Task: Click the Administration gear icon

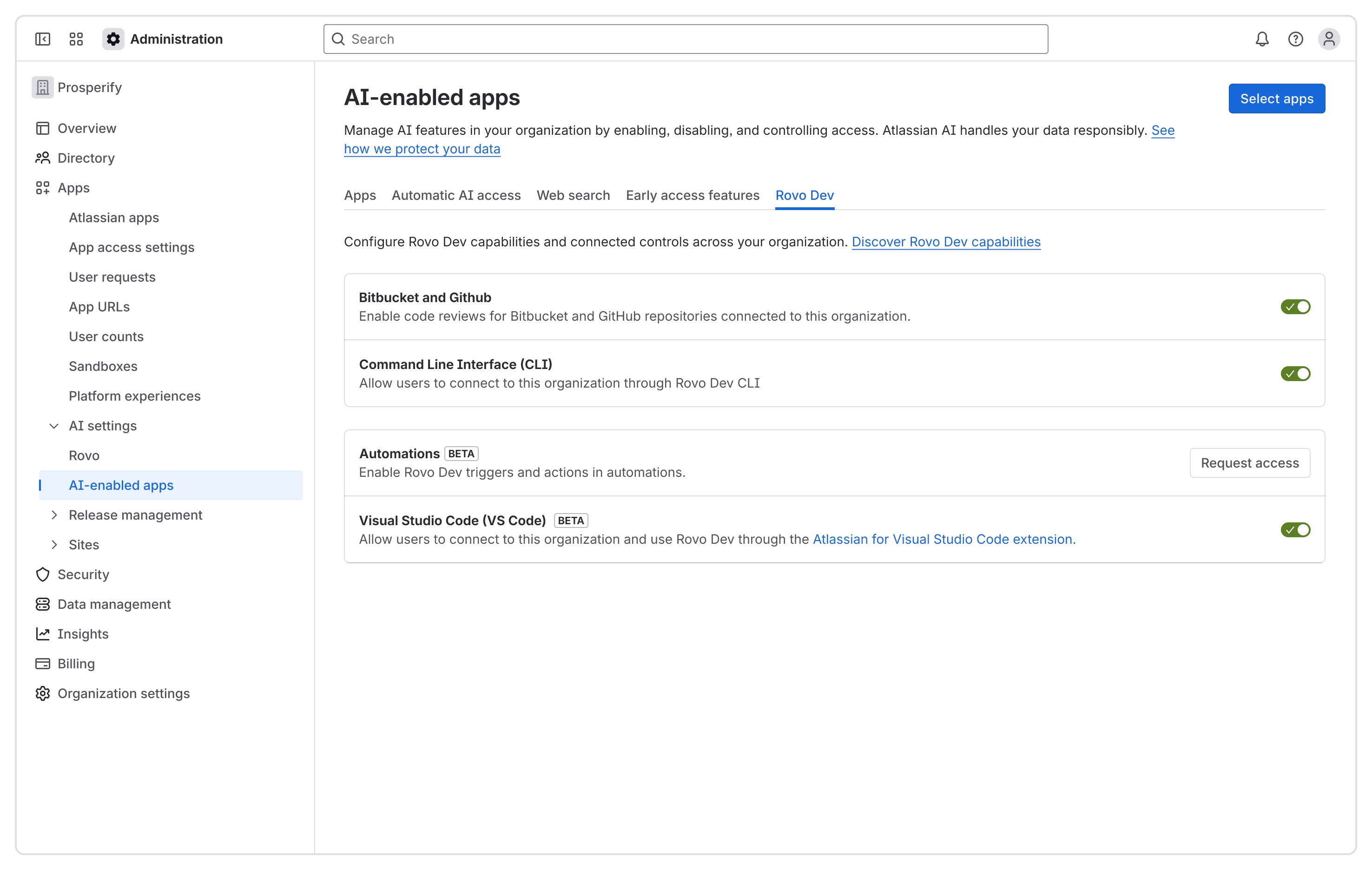Action: (113, 39)
